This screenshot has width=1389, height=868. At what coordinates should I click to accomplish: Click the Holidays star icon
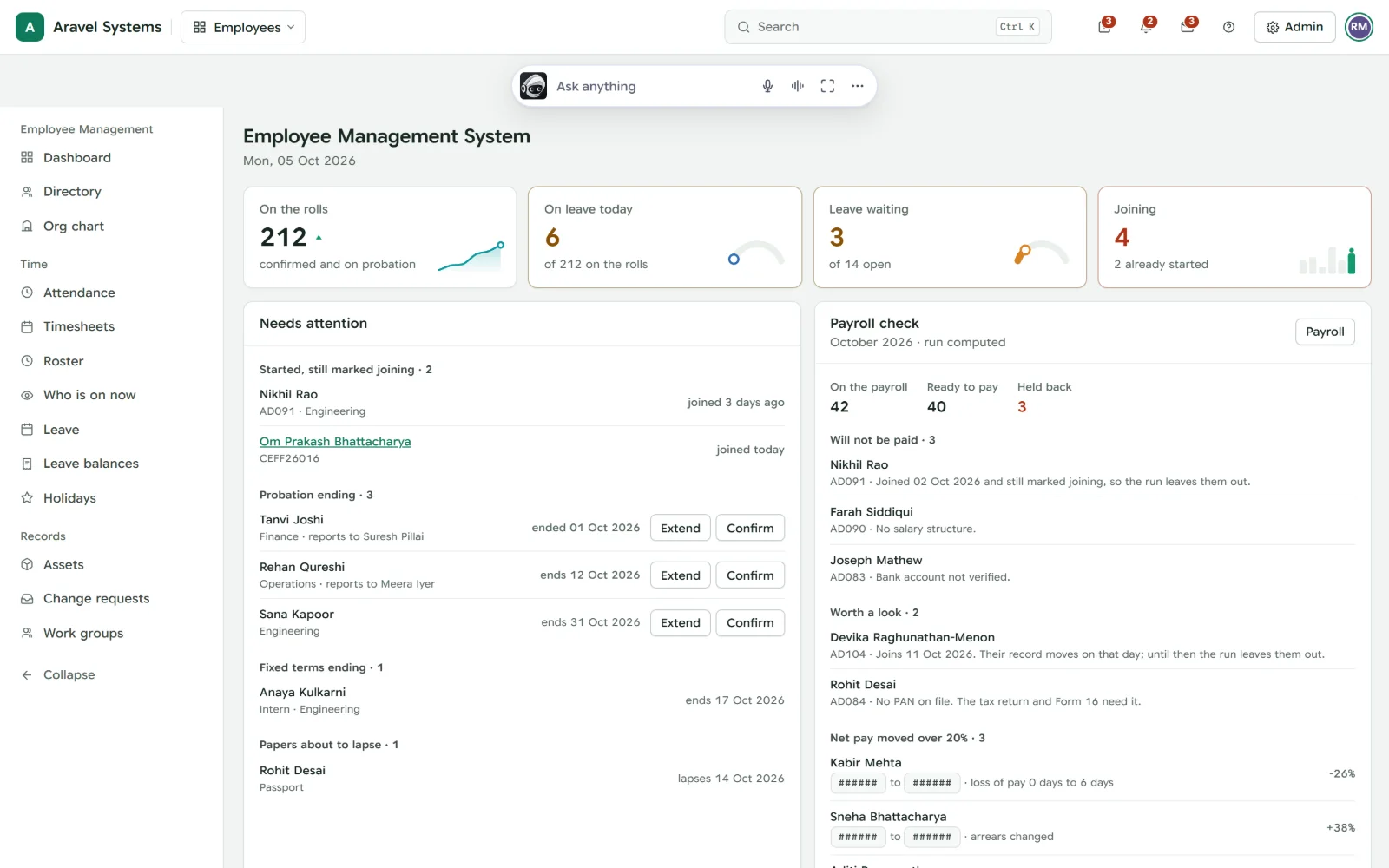(27, 498)
